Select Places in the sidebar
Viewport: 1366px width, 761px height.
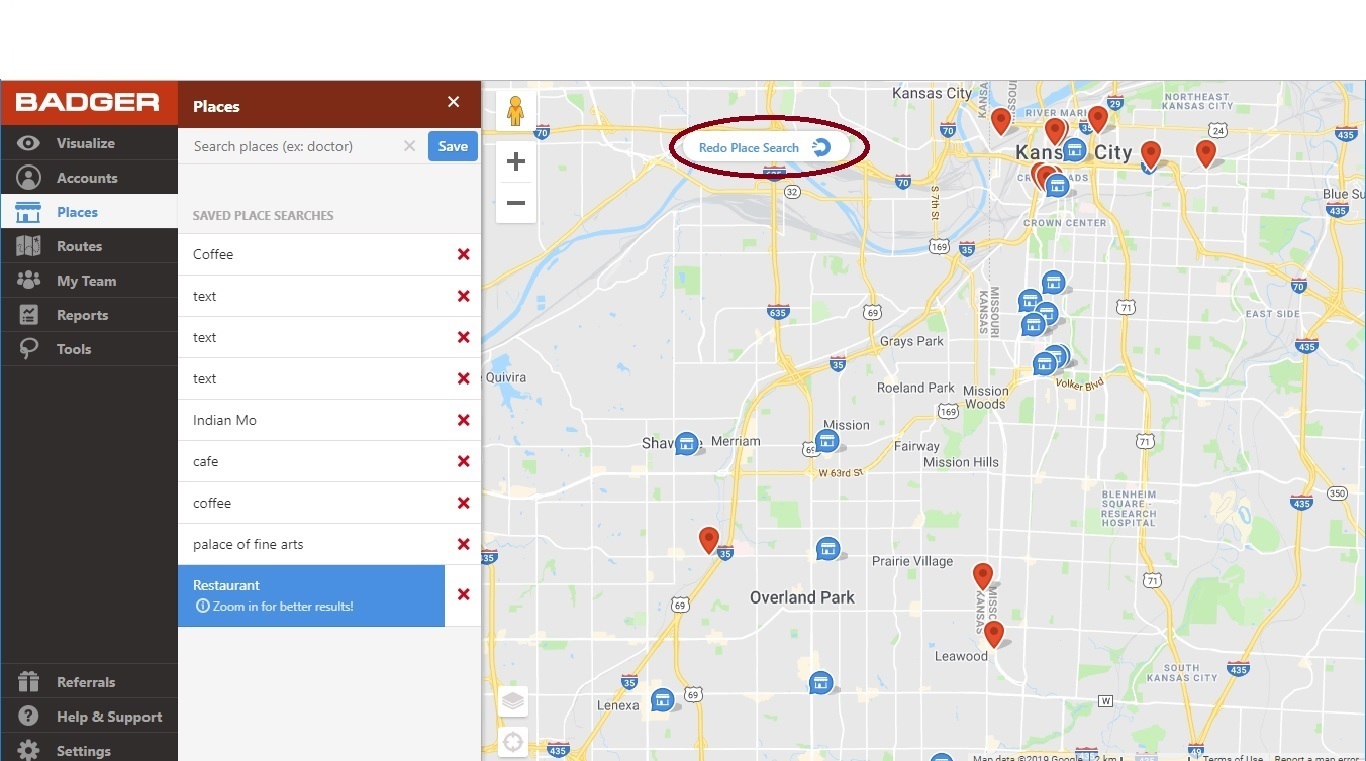(x=89, y=212)
